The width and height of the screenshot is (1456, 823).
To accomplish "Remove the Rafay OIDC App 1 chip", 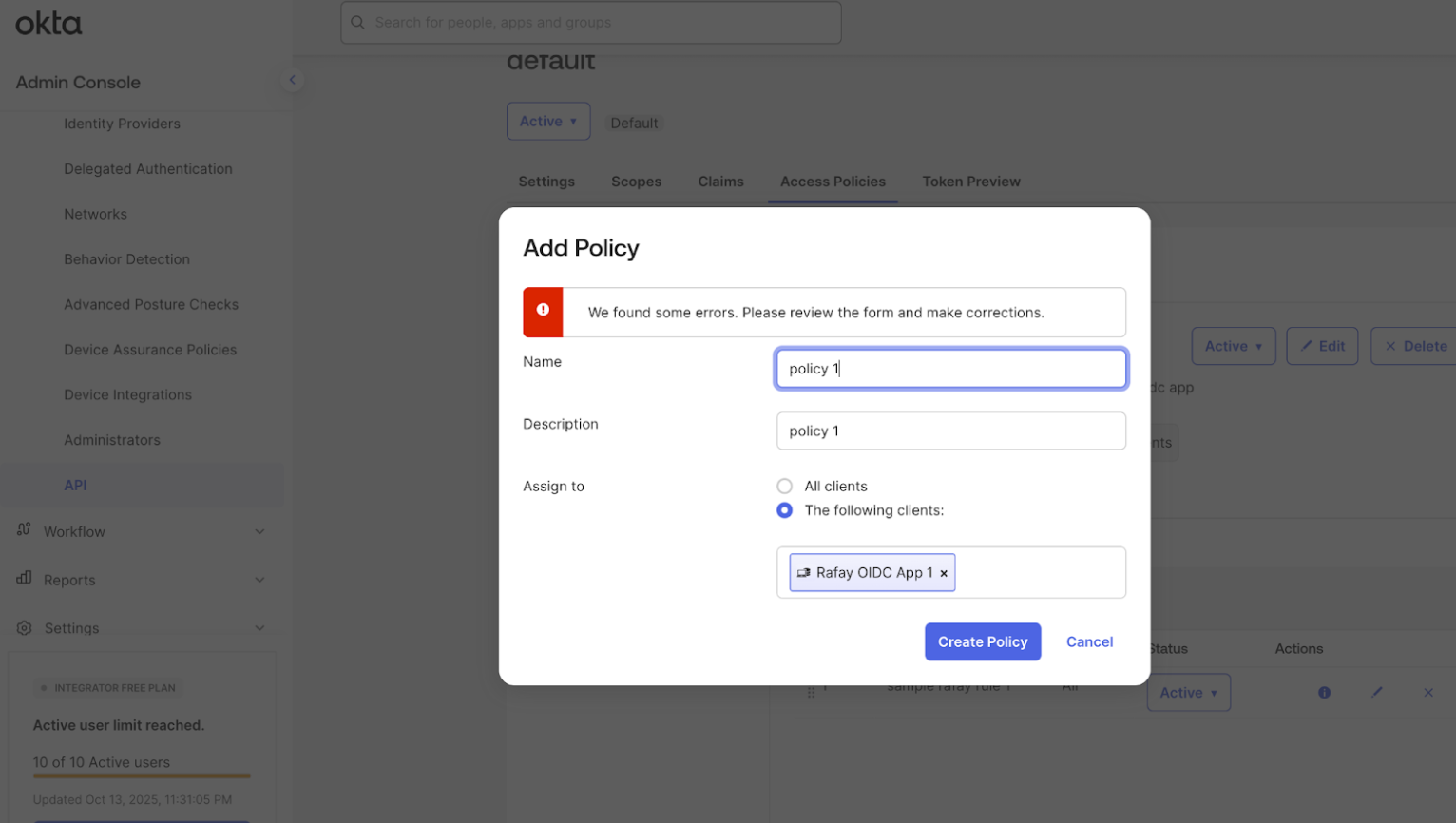I will (944, 574).
